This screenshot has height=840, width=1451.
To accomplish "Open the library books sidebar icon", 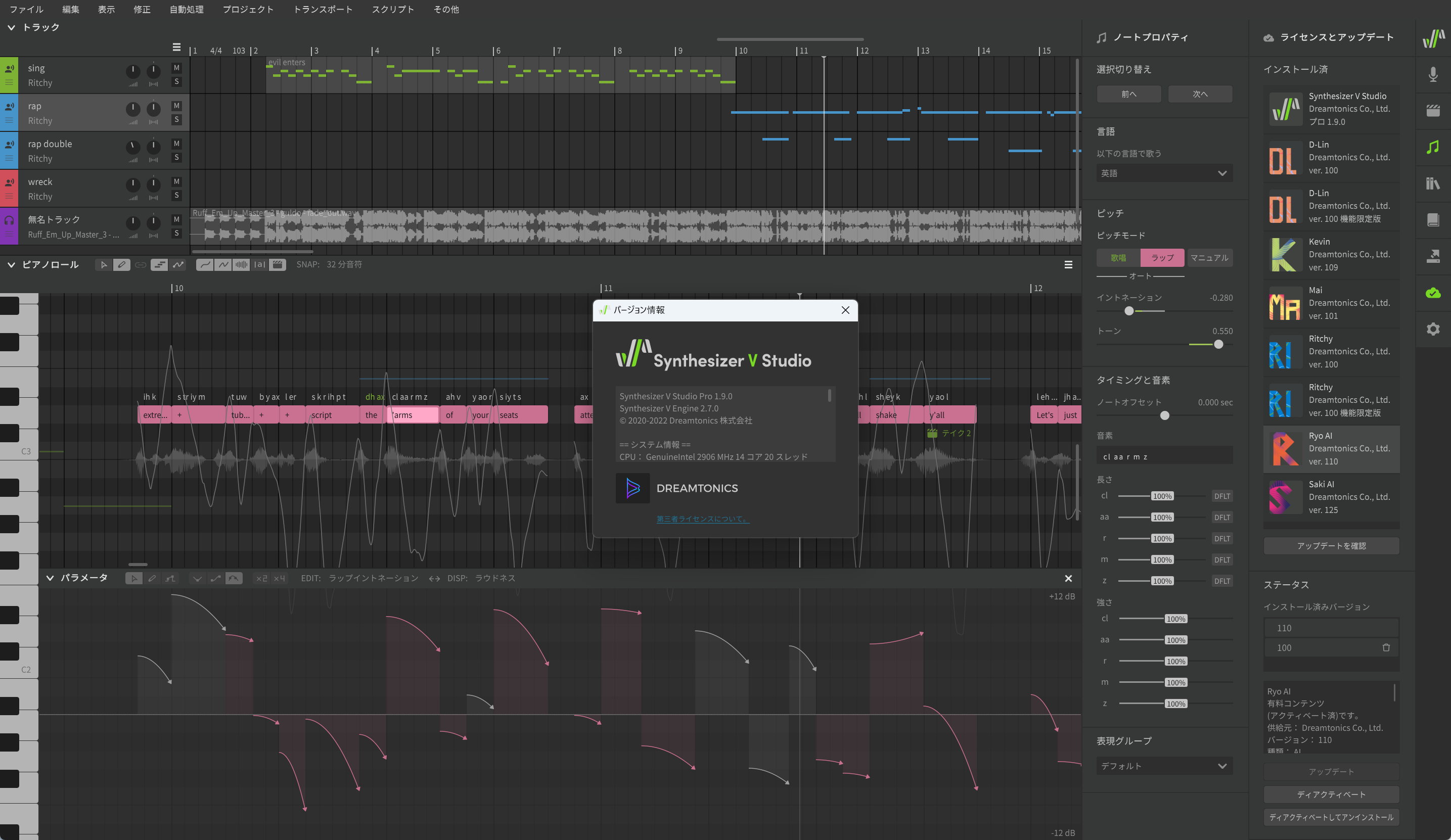I will pyautogui.click(x=1433, y=183).
